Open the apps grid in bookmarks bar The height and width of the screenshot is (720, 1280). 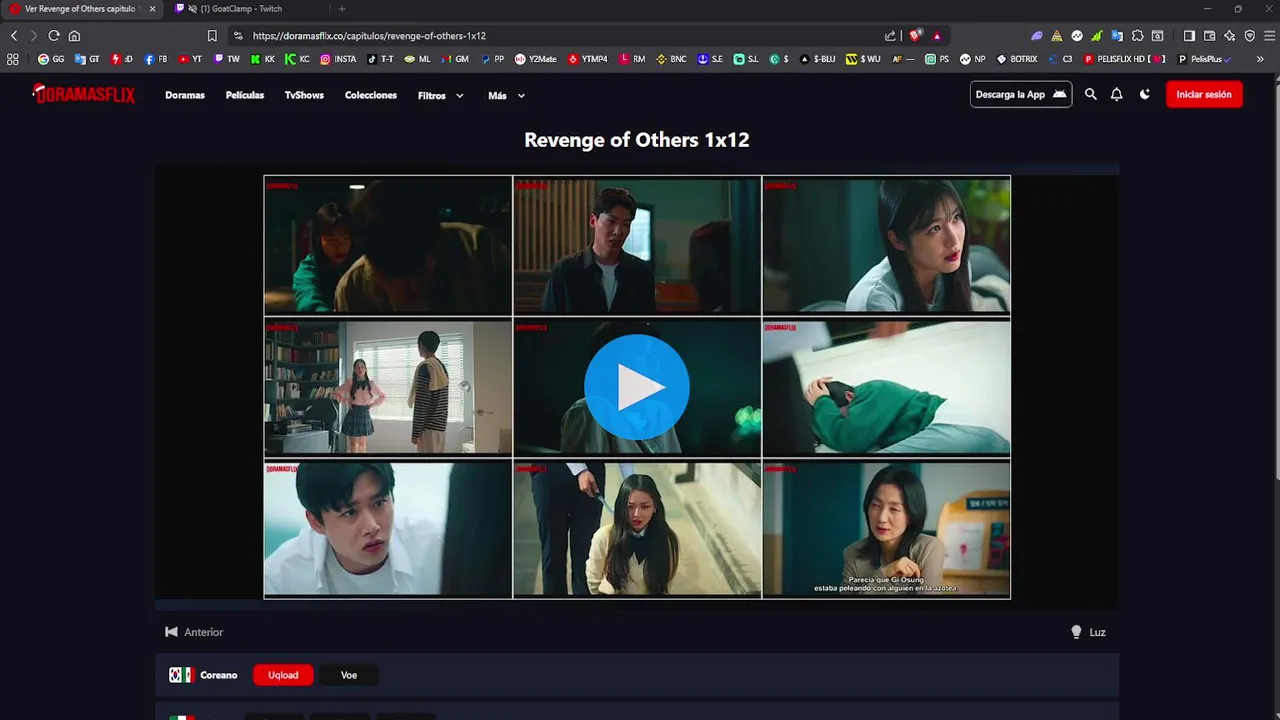pyautogui.click(x=13, y=59)
